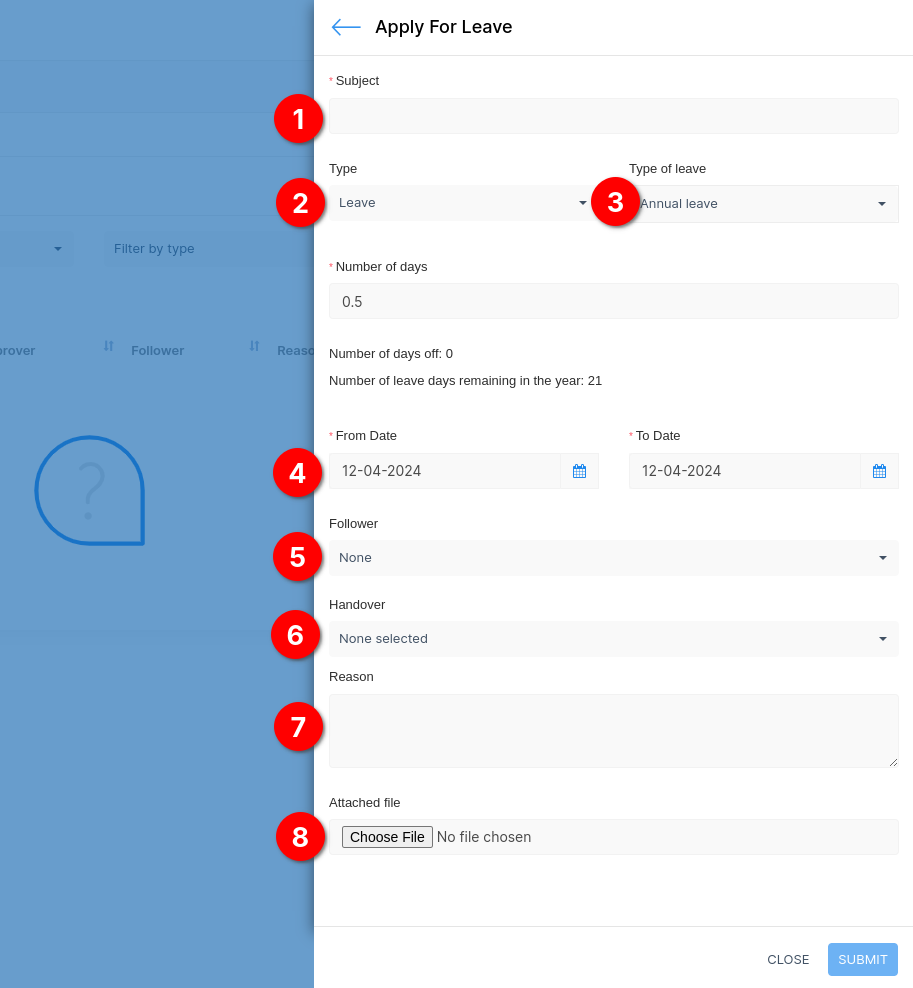Click the sort icon left of Follower header
Screen dimensions: 913x988
click(108, 346)
